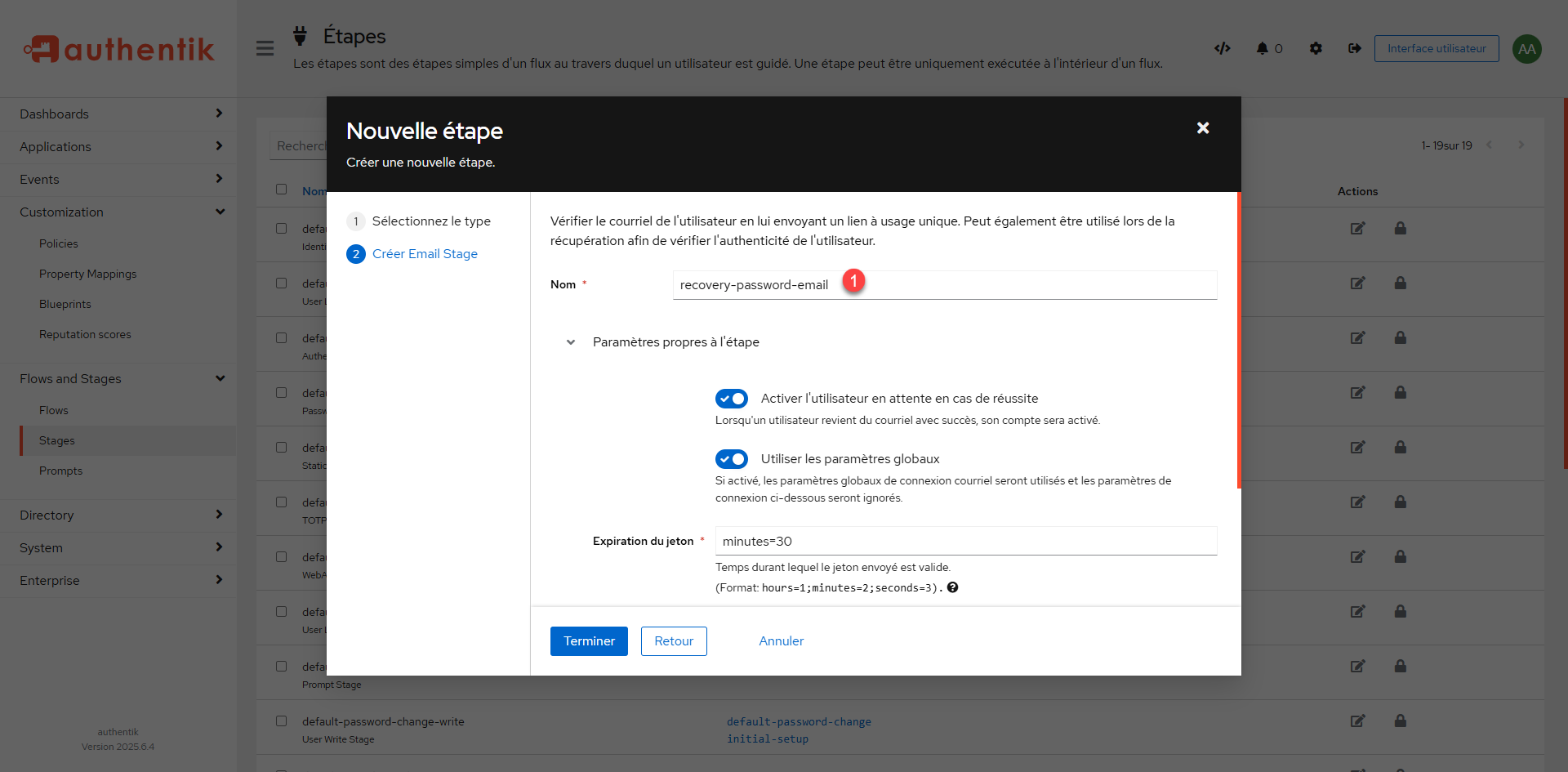Image resolution: width=1568 pixels, height=772 pixels.
Task: Close the Nouvelle étape dialog
Action: click(1202, 128)
